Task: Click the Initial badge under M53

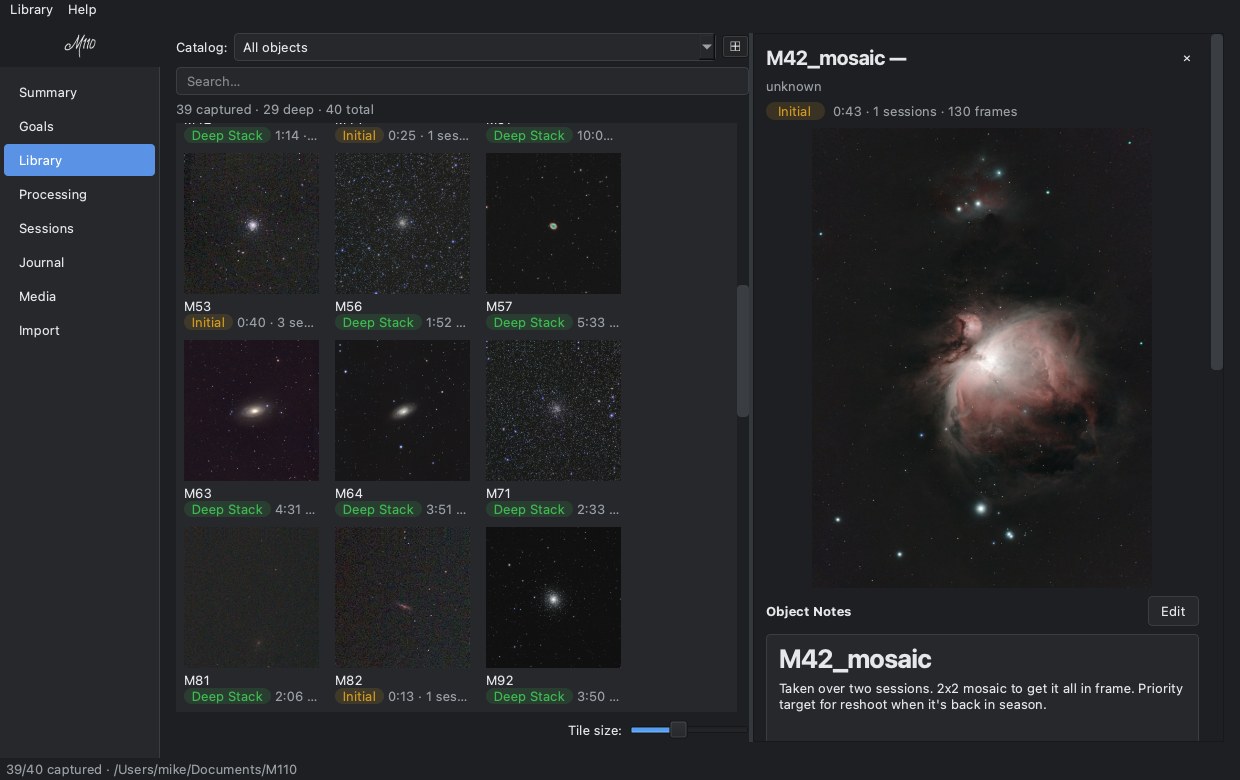Action: point(208,323)
